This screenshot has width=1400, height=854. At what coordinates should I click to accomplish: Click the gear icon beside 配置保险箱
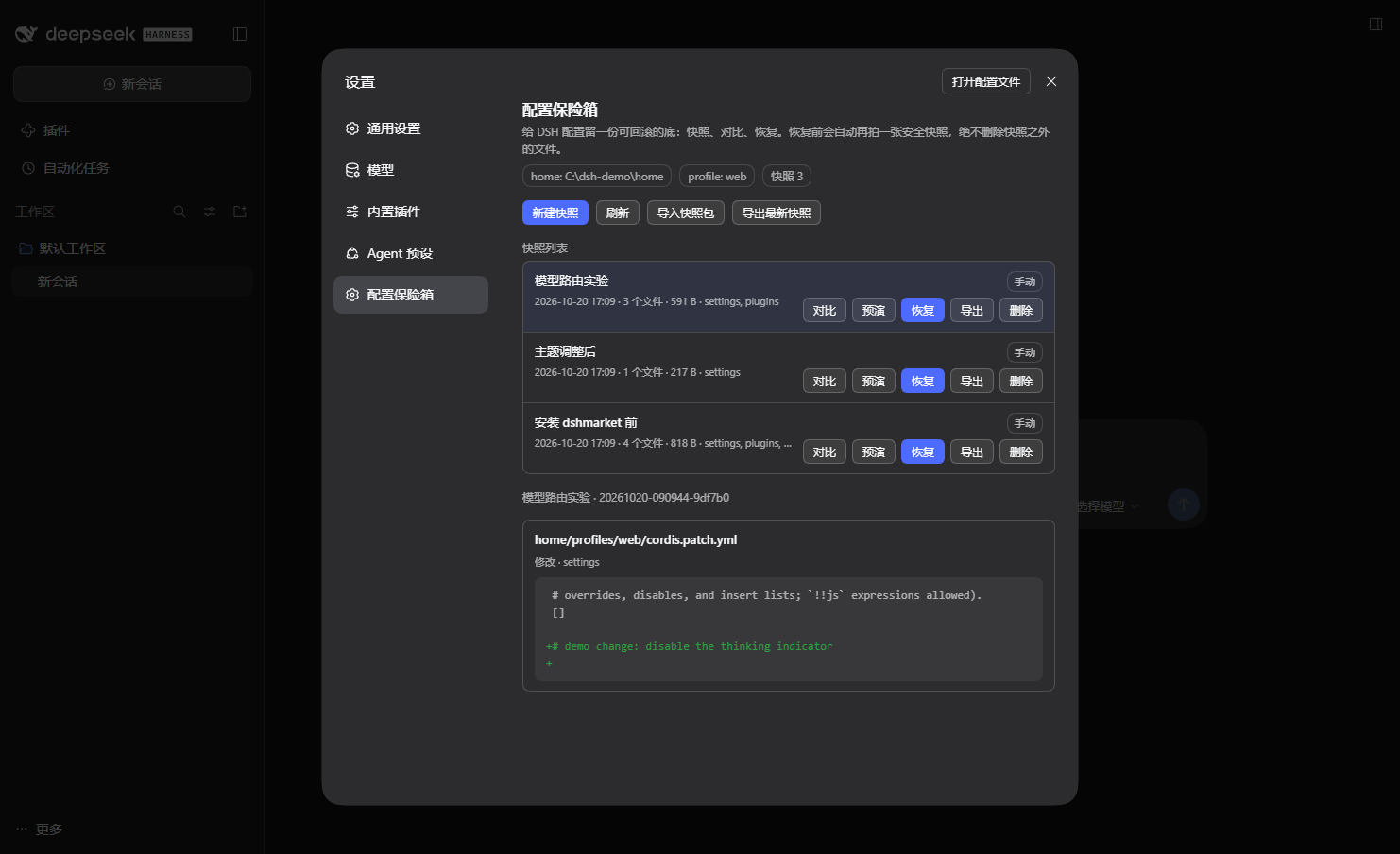pos(352,295)
